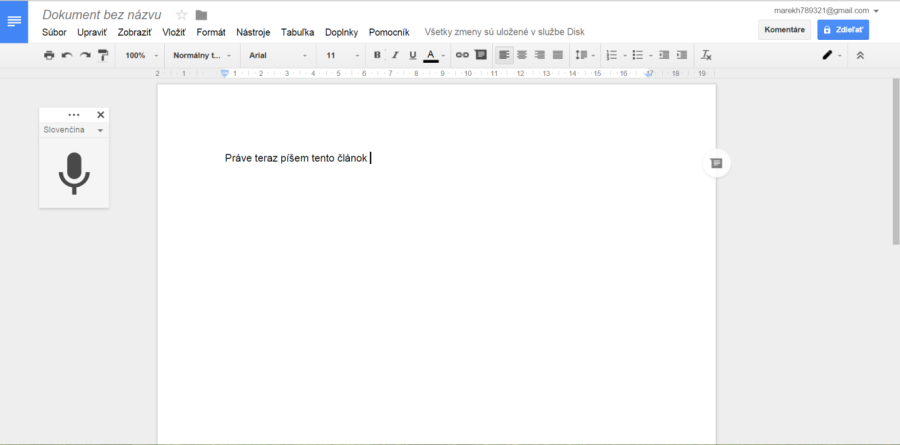Viewport: 900px width, 445px height.
Task: Toggle underline formatting
Action: tap(412, 55)
